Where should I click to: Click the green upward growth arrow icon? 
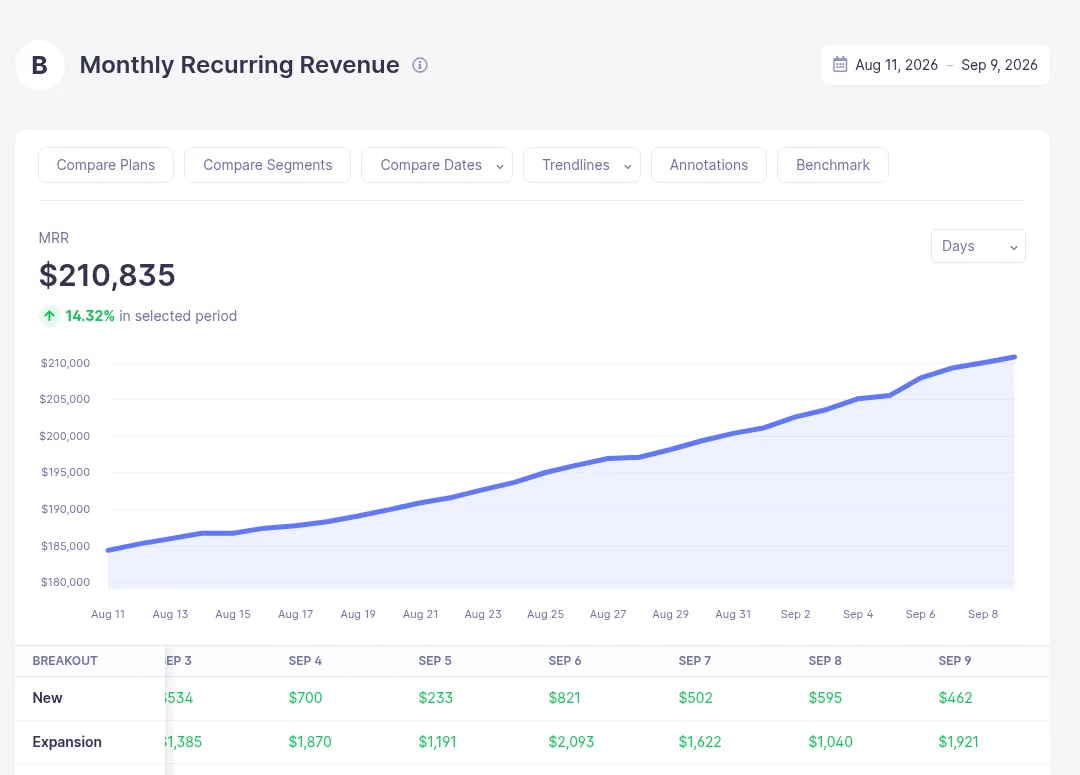pos(50,316)
